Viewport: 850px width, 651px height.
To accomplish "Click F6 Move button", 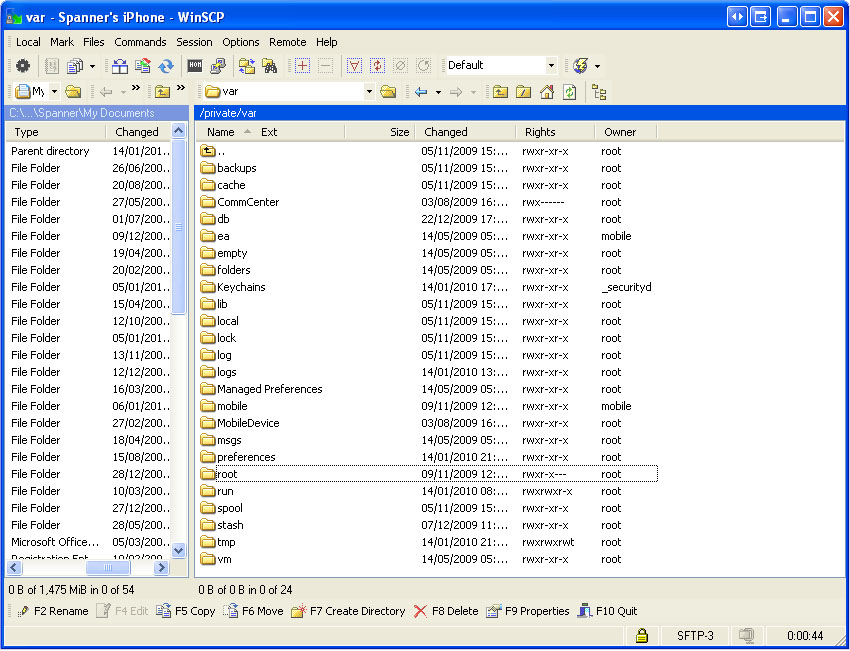I will pos(253,611).
